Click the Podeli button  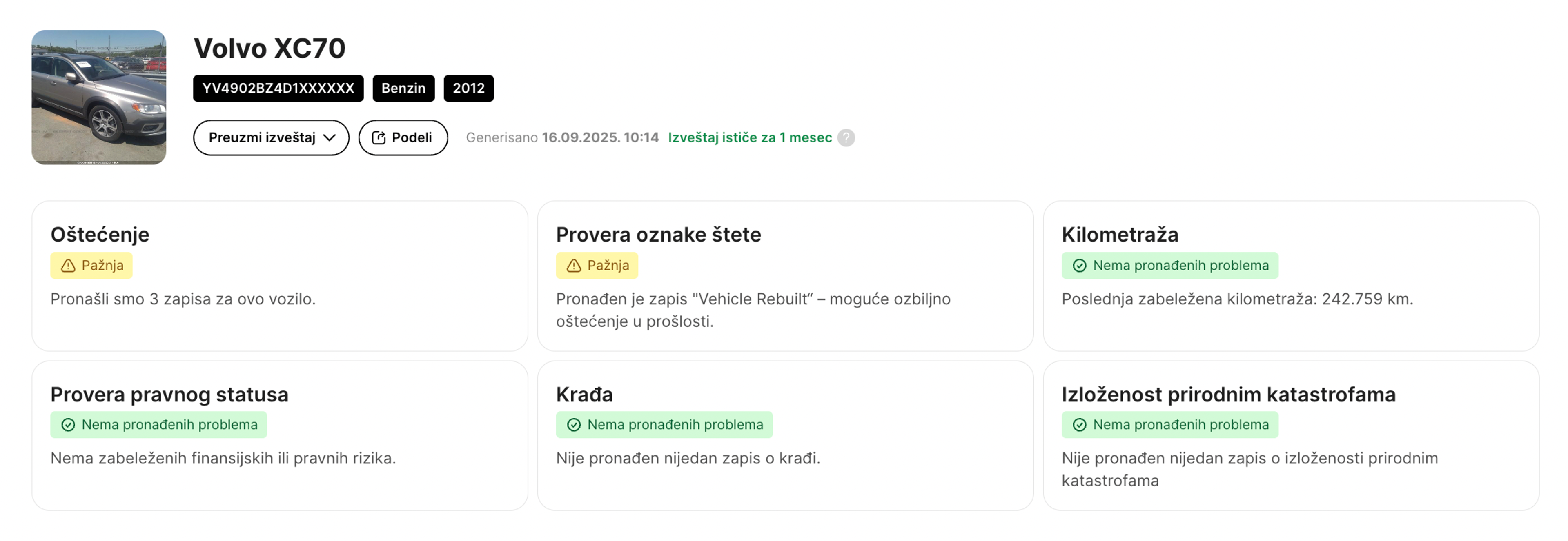(x=402, y=138)
